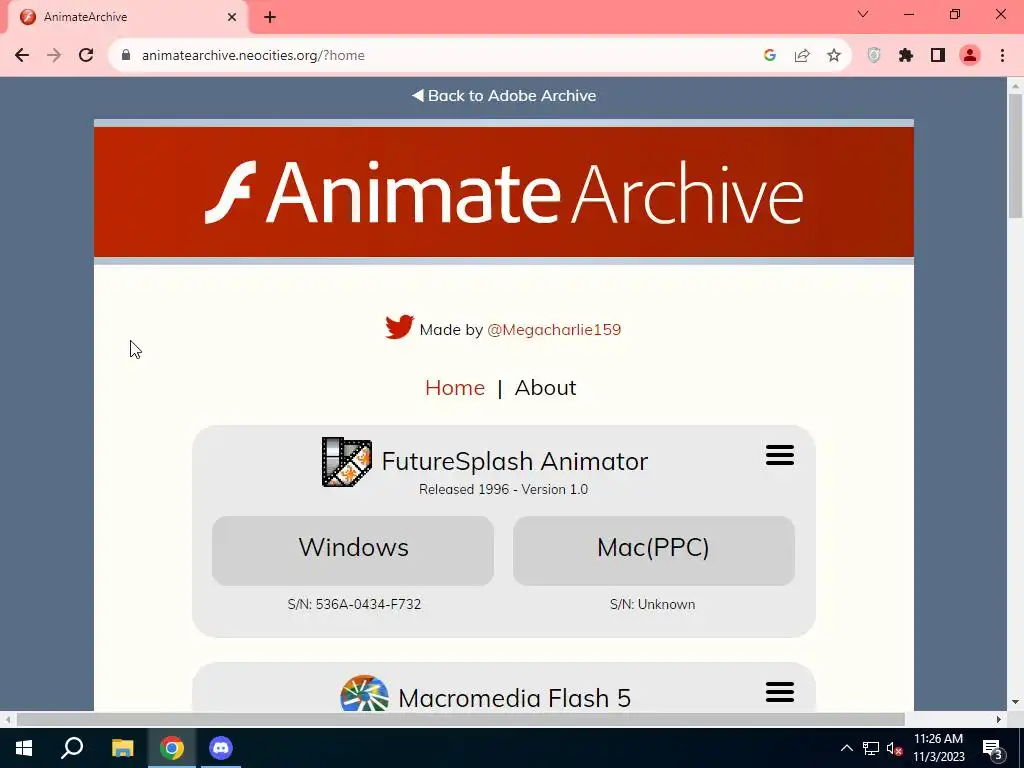Open the shield extension icon
This screenshot has width=1024, height=768.
tap(874, 56)
